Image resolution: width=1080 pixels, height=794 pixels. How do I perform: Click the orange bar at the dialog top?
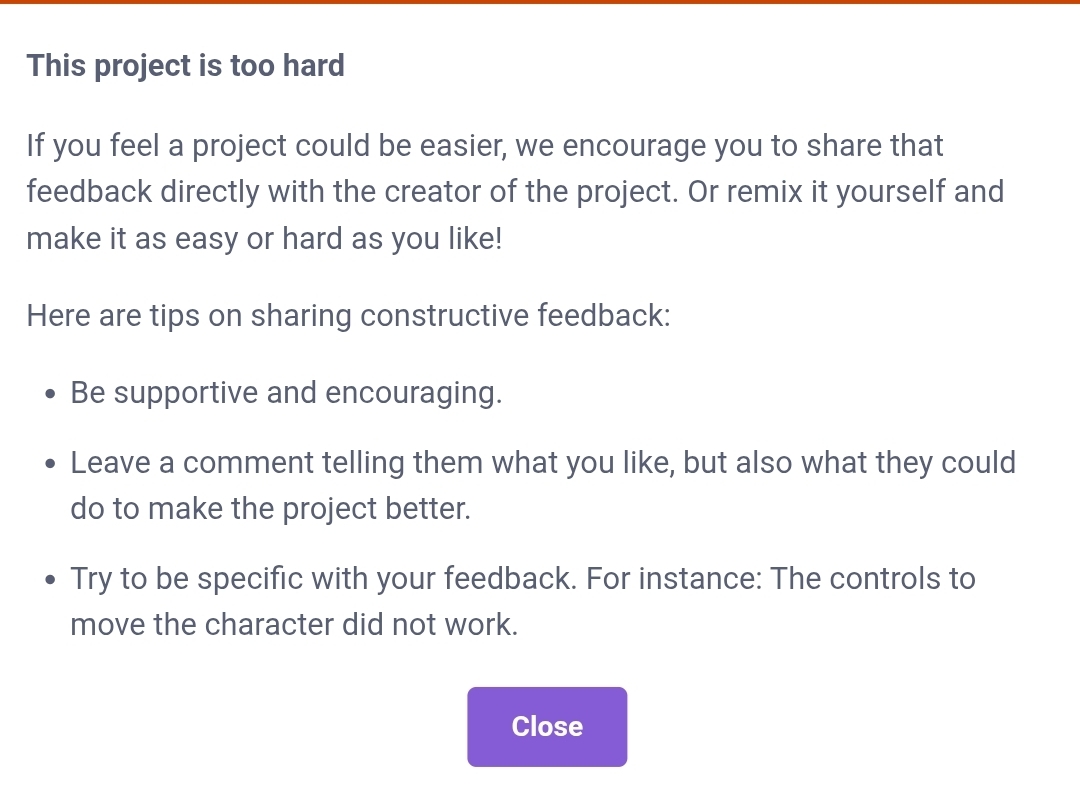[x=540, y=2]
